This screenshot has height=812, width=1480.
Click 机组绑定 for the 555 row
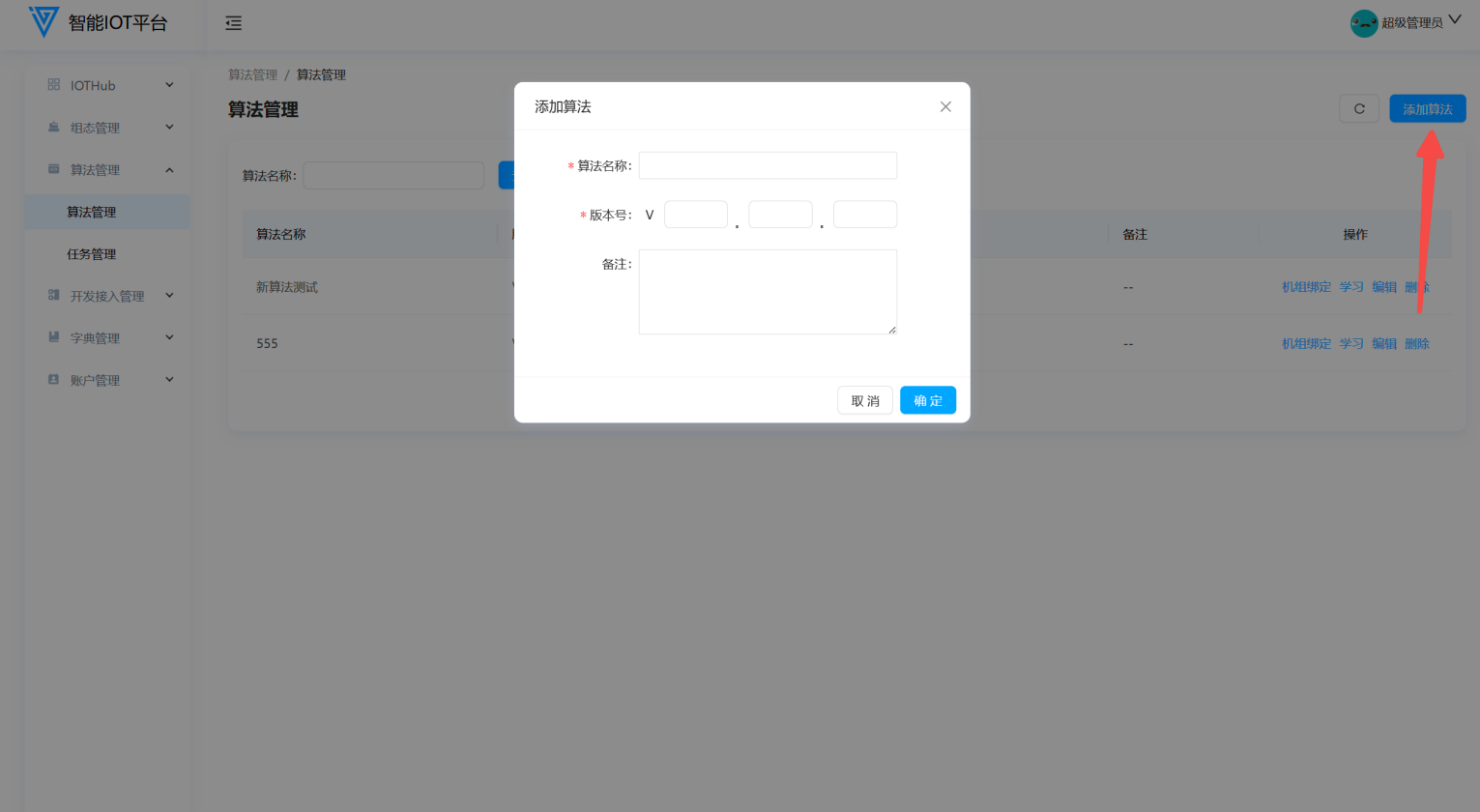click(x=1306, y=344)
